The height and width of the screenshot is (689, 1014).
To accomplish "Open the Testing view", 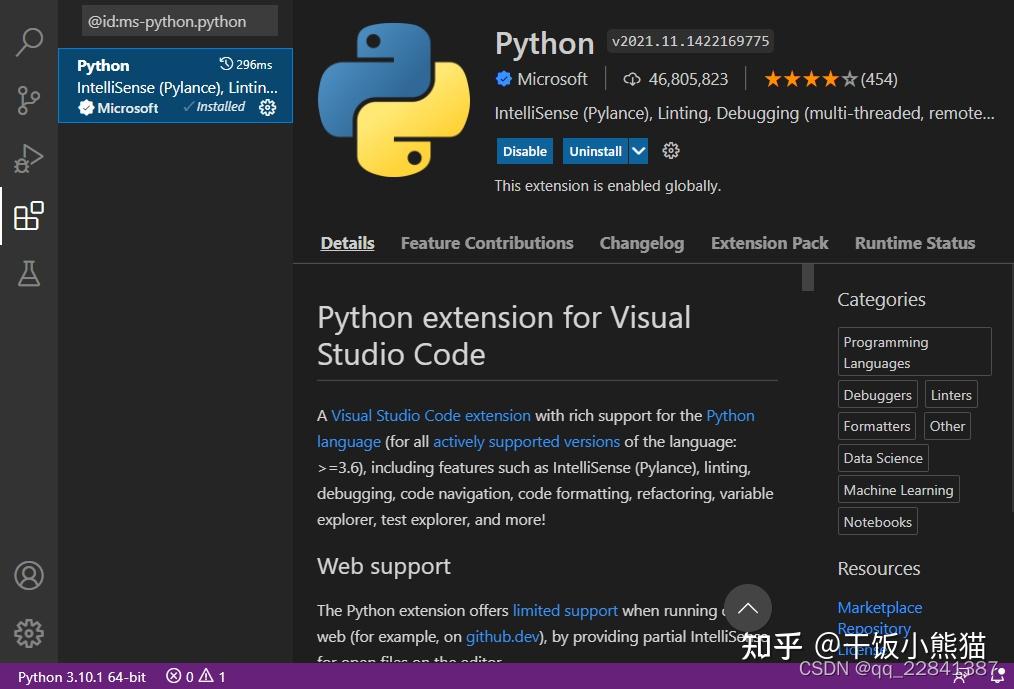I will click(x=29, y=273).
